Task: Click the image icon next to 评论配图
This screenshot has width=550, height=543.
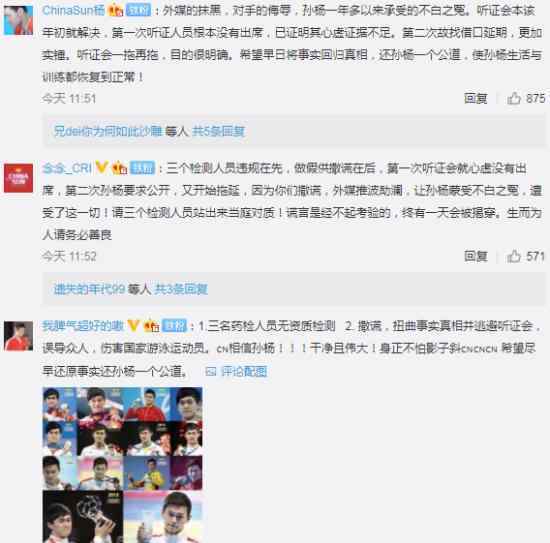Action: click(211, 371)
